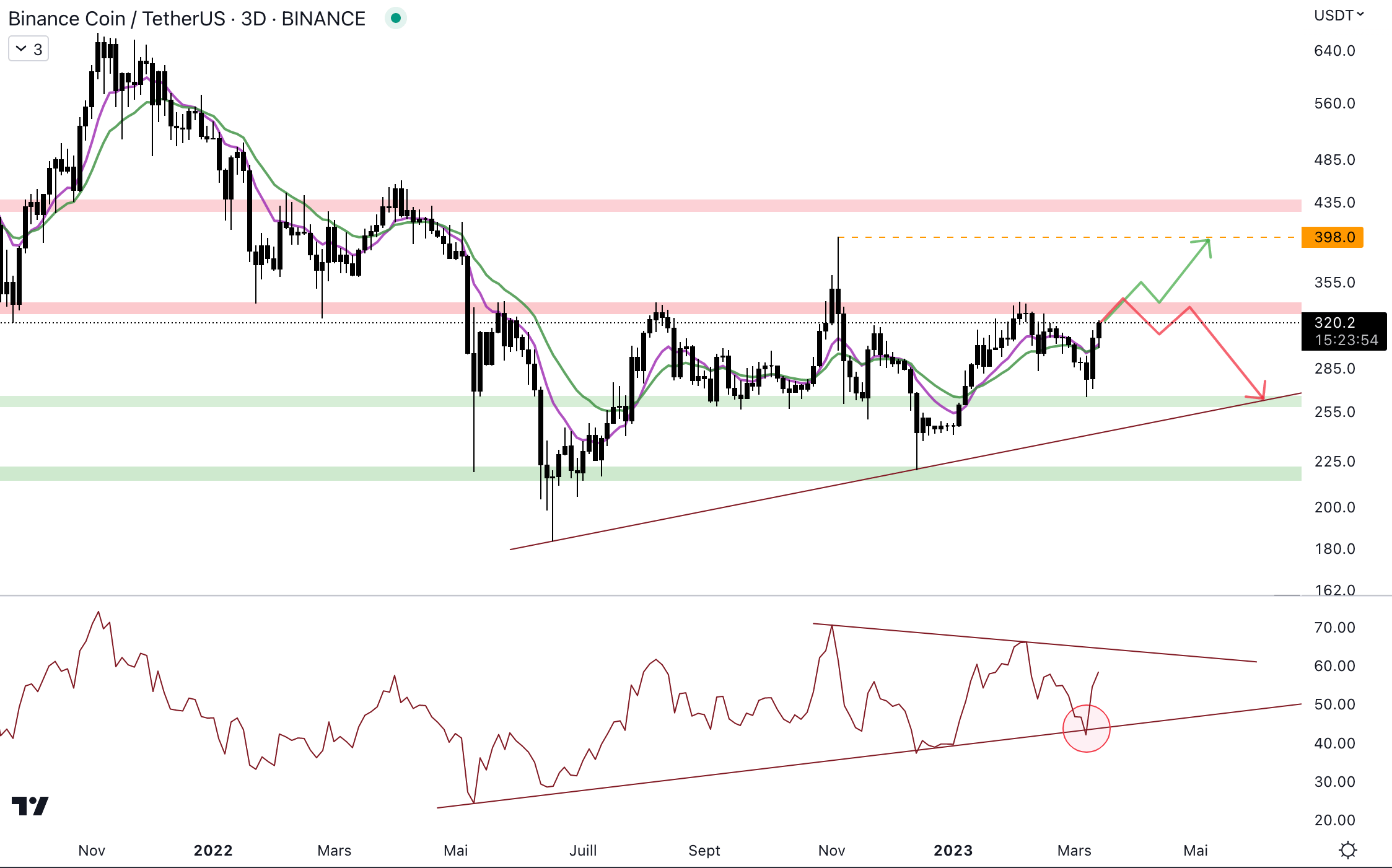Expand the indicators legend showing 3

pyautogui.click(x=28, y=49)
